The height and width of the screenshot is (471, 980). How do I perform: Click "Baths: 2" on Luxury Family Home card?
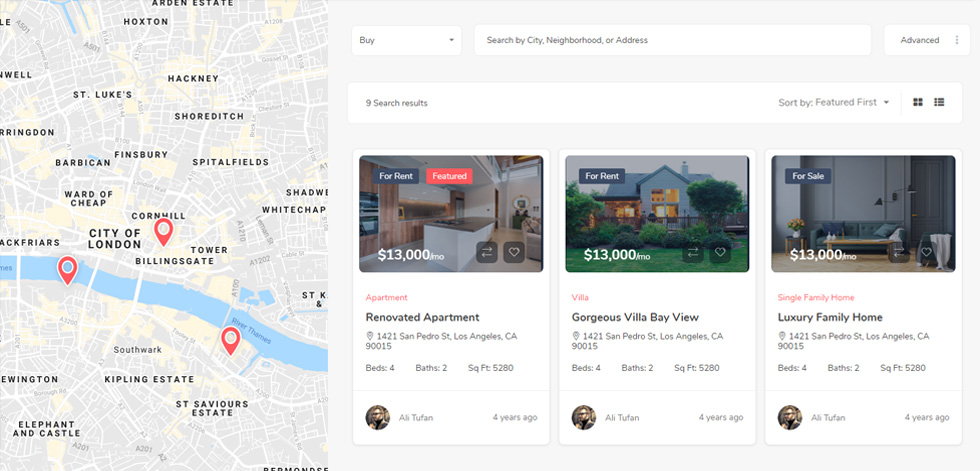click(x=844, y=368)
